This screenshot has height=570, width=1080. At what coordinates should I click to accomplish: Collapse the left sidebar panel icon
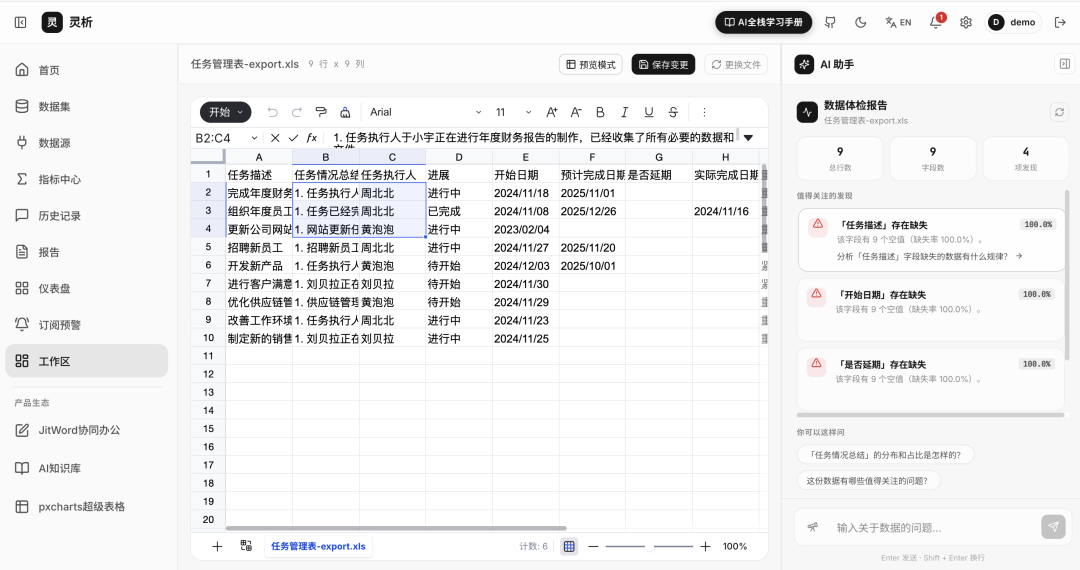21,23
